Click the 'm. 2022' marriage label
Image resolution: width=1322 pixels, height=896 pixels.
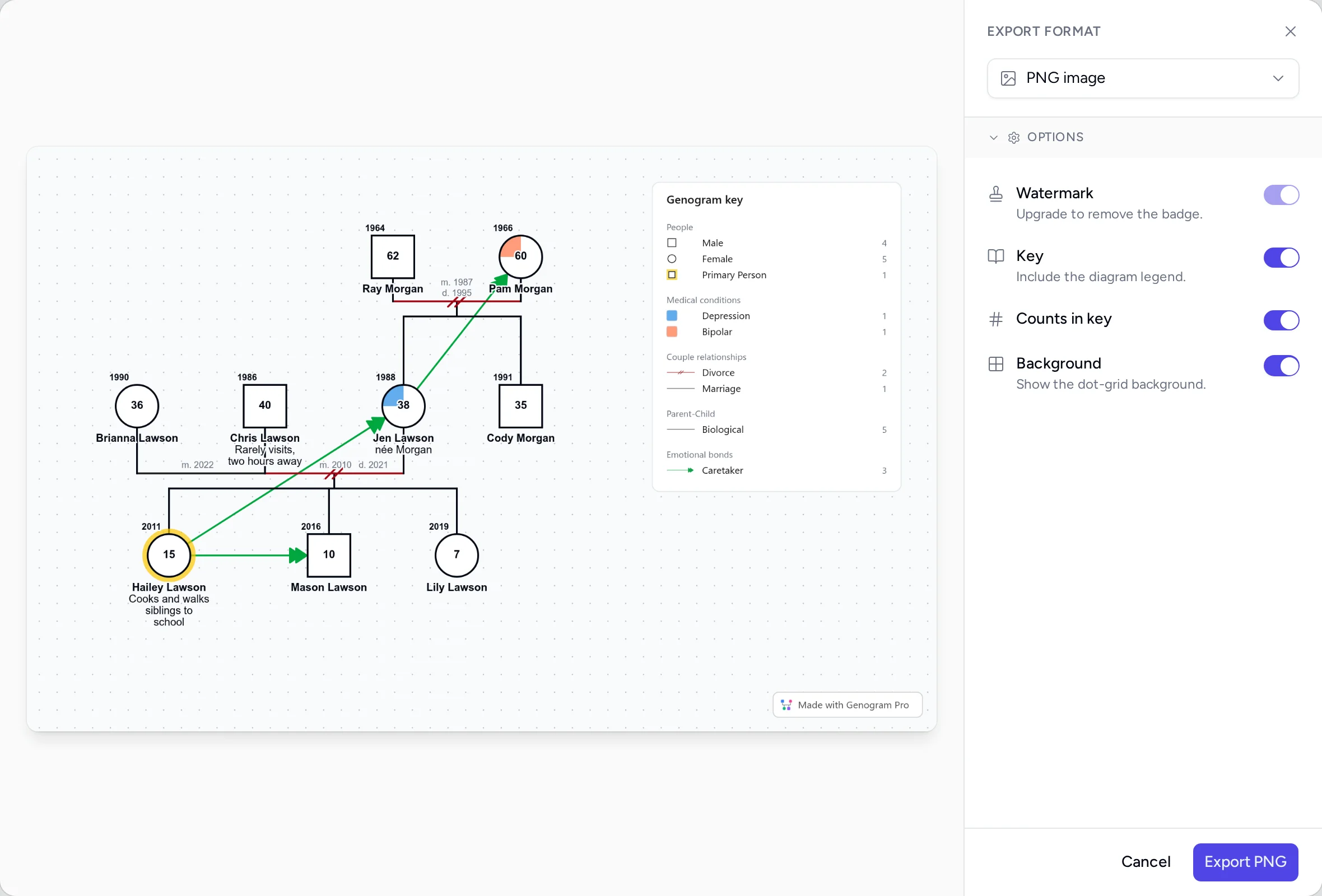[197, 464]
